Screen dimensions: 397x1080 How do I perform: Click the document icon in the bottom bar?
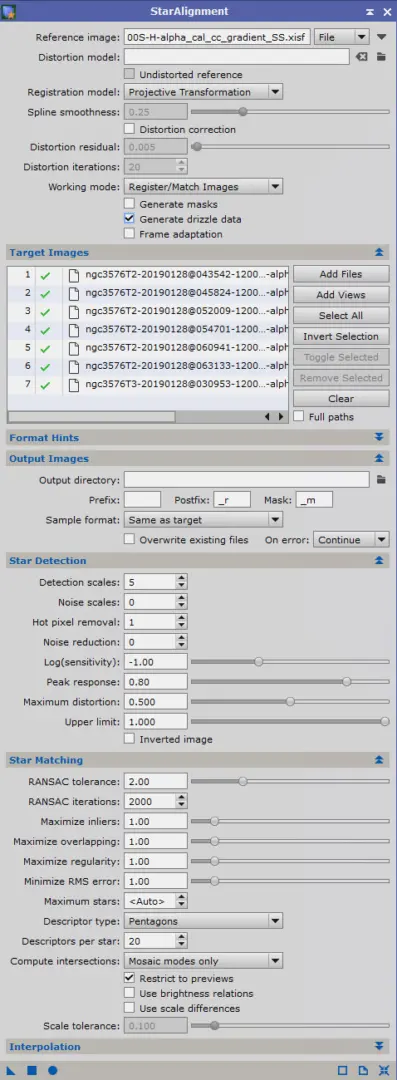pos(363,1070)
